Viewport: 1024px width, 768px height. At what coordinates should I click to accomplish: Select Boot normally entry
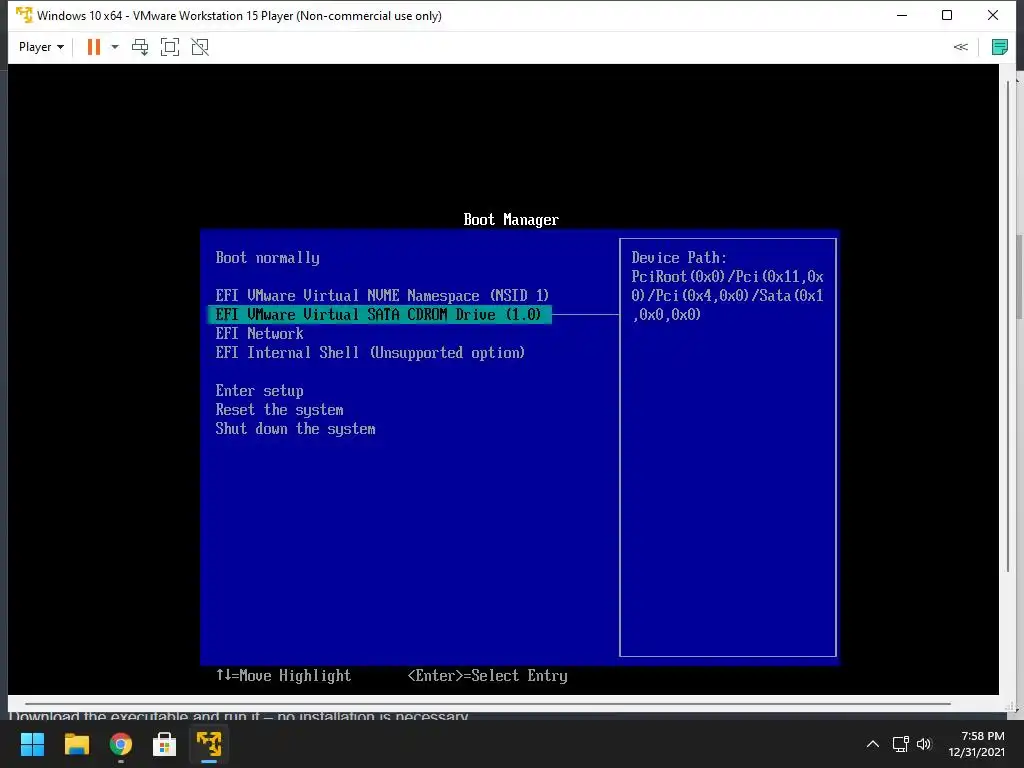268,258
